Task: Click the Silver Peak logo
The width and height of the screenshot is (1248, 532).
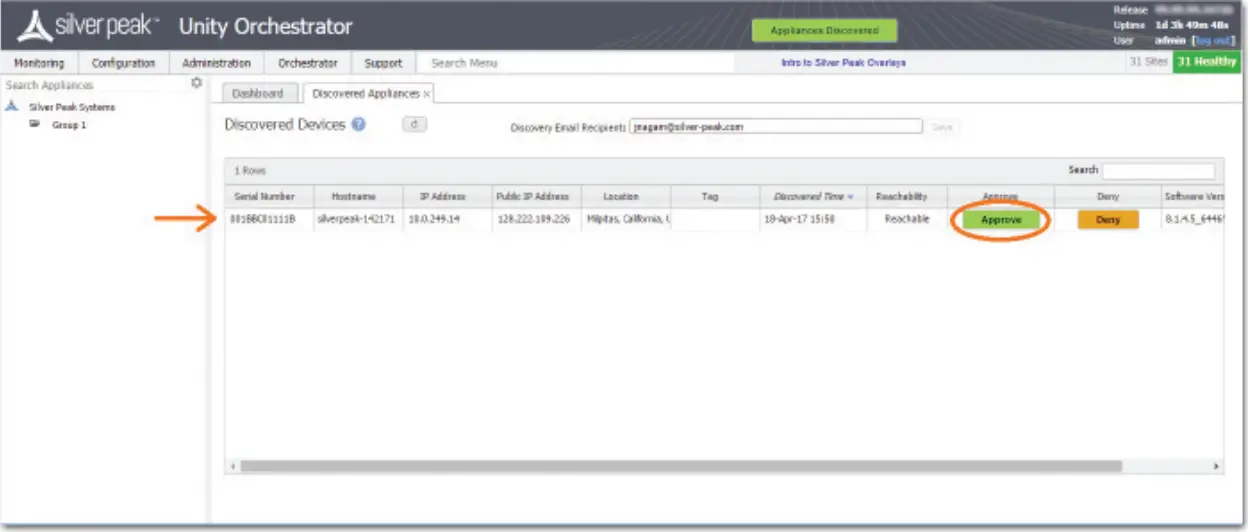Action: coord(89,25)
